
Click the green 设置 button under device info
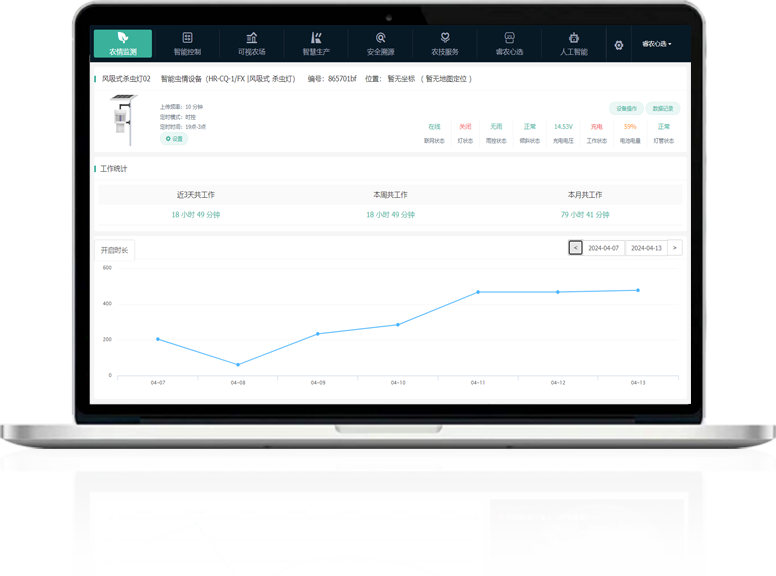174,139
